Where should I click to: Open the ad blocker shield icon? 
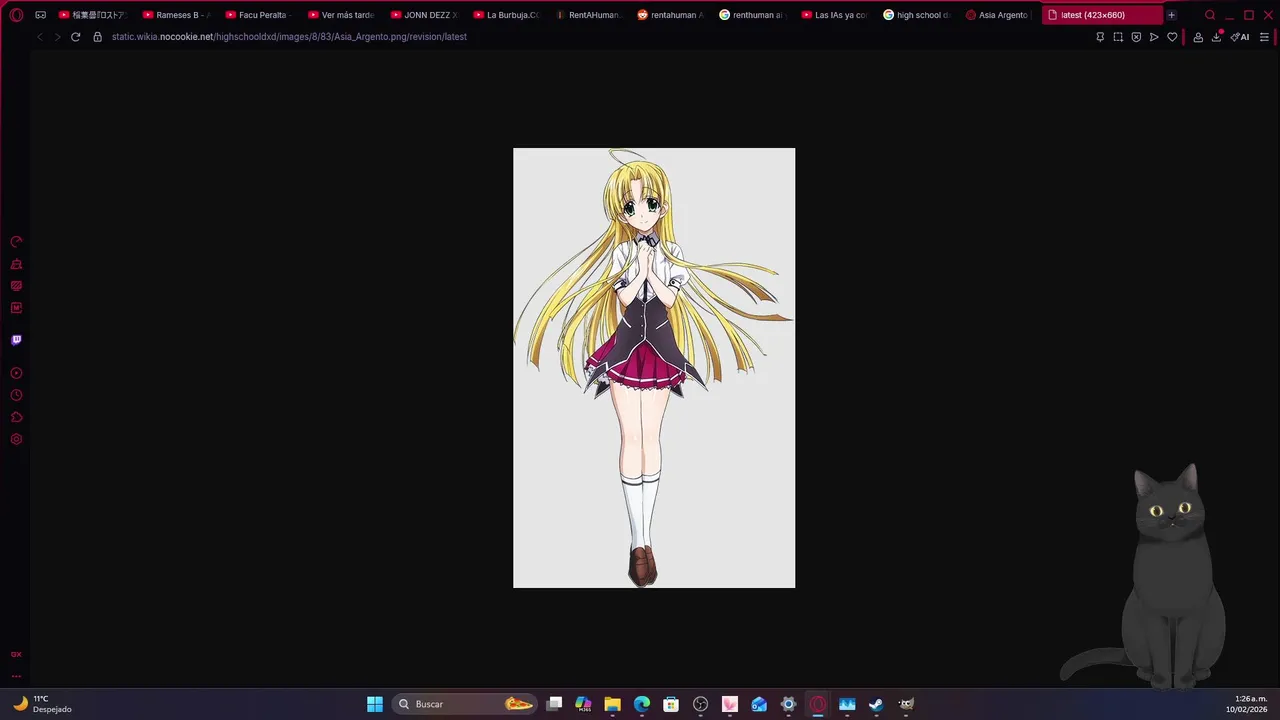[x=1136, y=37]
